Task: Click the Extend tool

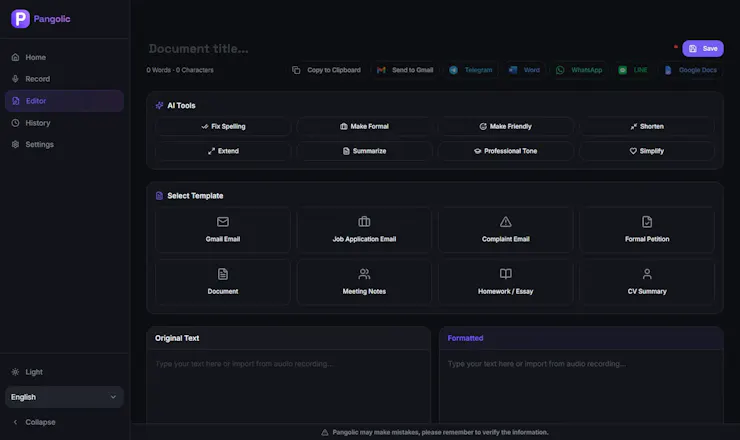Action: [x=223, y=151]
